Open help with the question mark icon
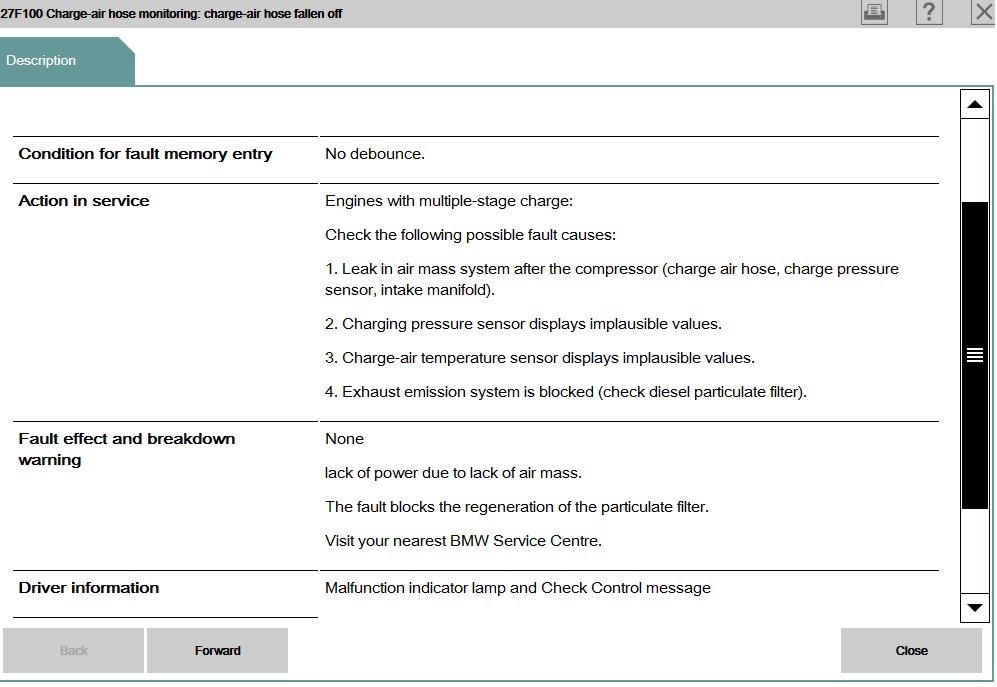 click(929, 12)
